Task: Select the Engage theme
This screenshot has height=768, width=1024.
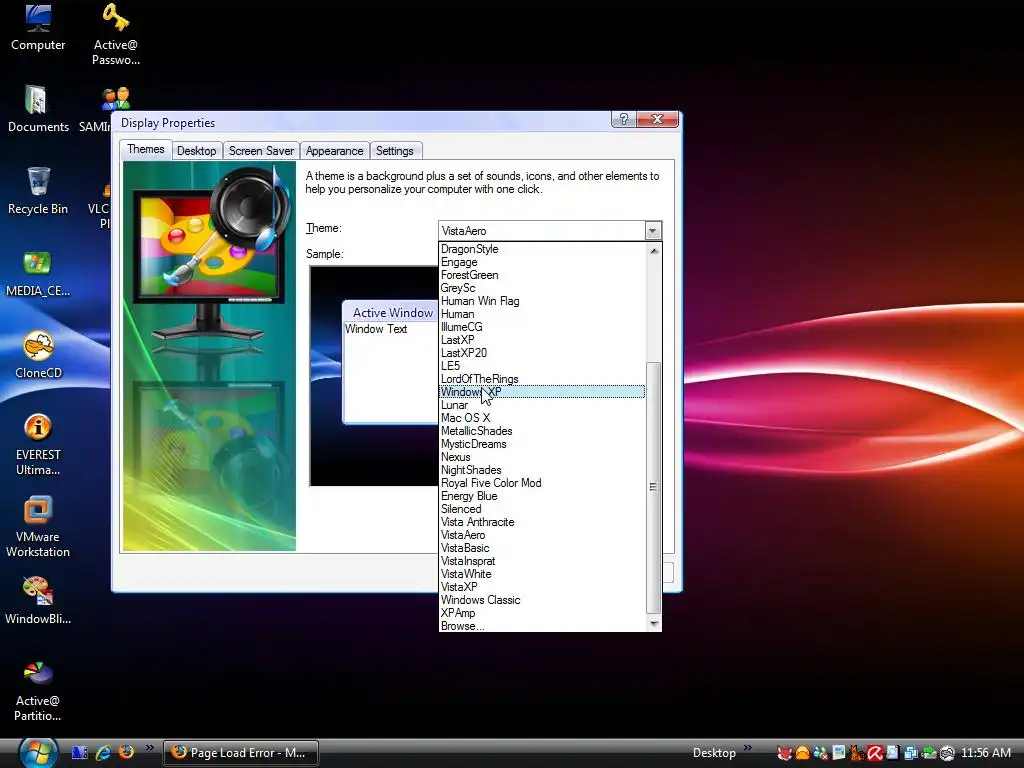Action: tap(542, 262)
